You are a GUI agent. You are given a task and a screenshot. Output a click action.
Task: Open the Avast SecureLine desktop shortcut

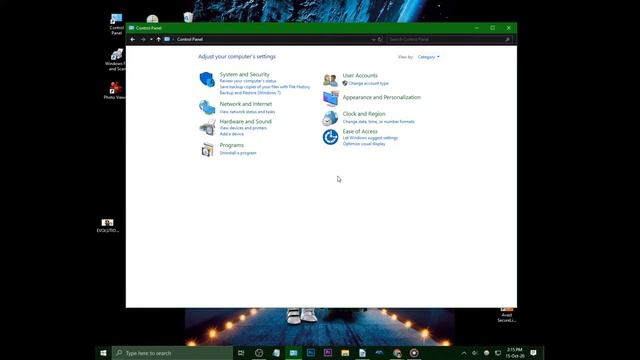[x=507, y=315]
